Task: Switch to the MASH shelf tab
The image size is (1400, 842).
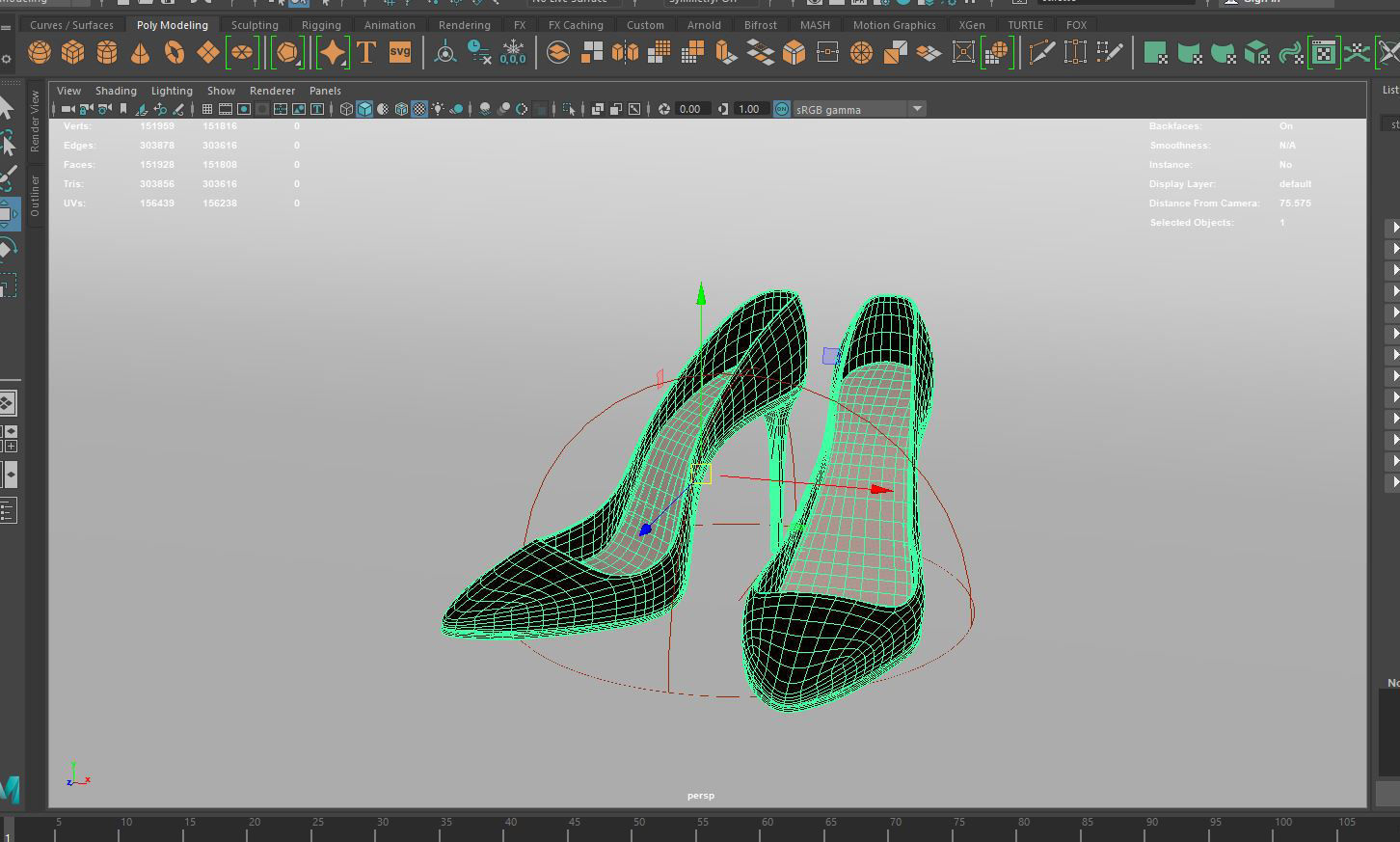Action: click(x=815, y=25)
